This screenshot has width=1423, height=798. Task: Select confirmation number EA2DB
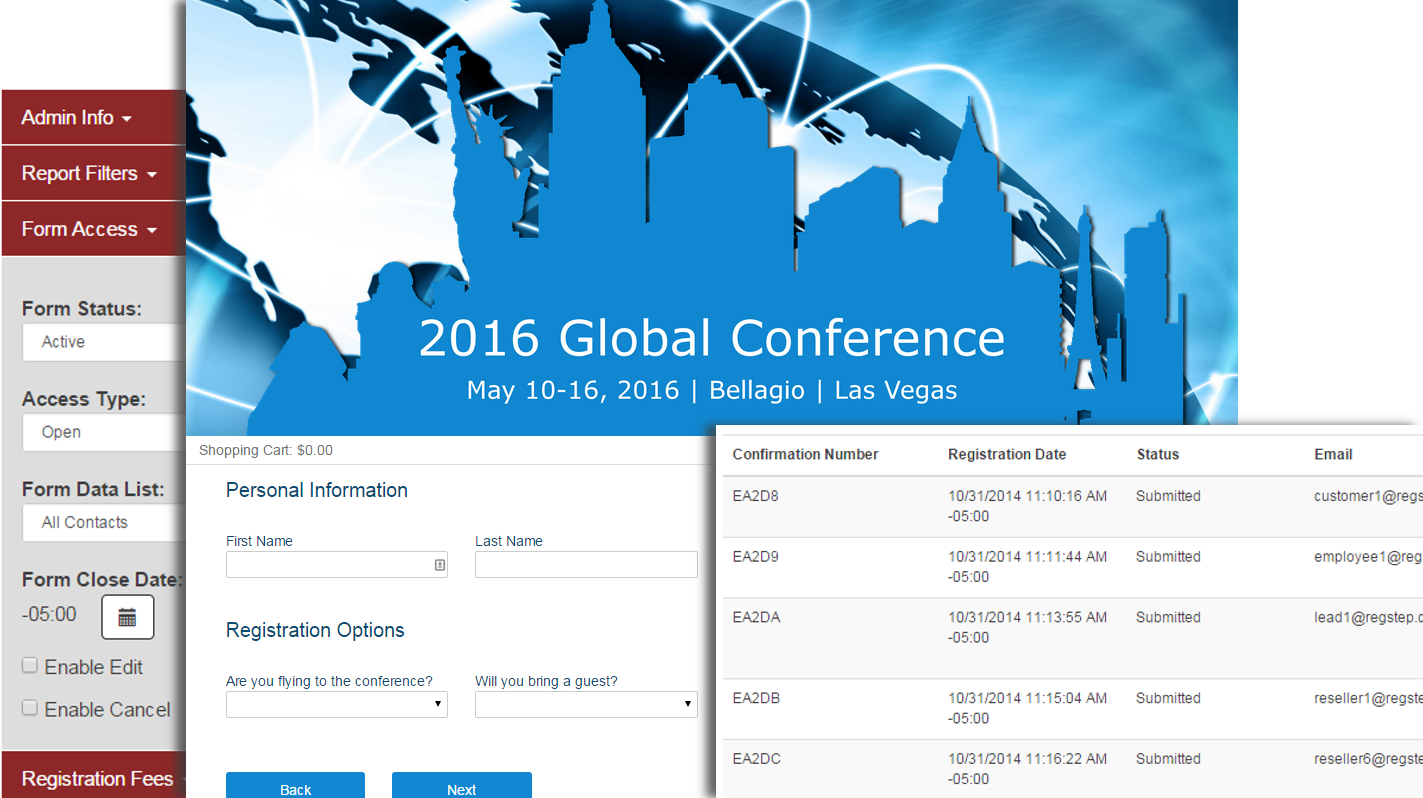pyautogui.click(x=756, y=698)
